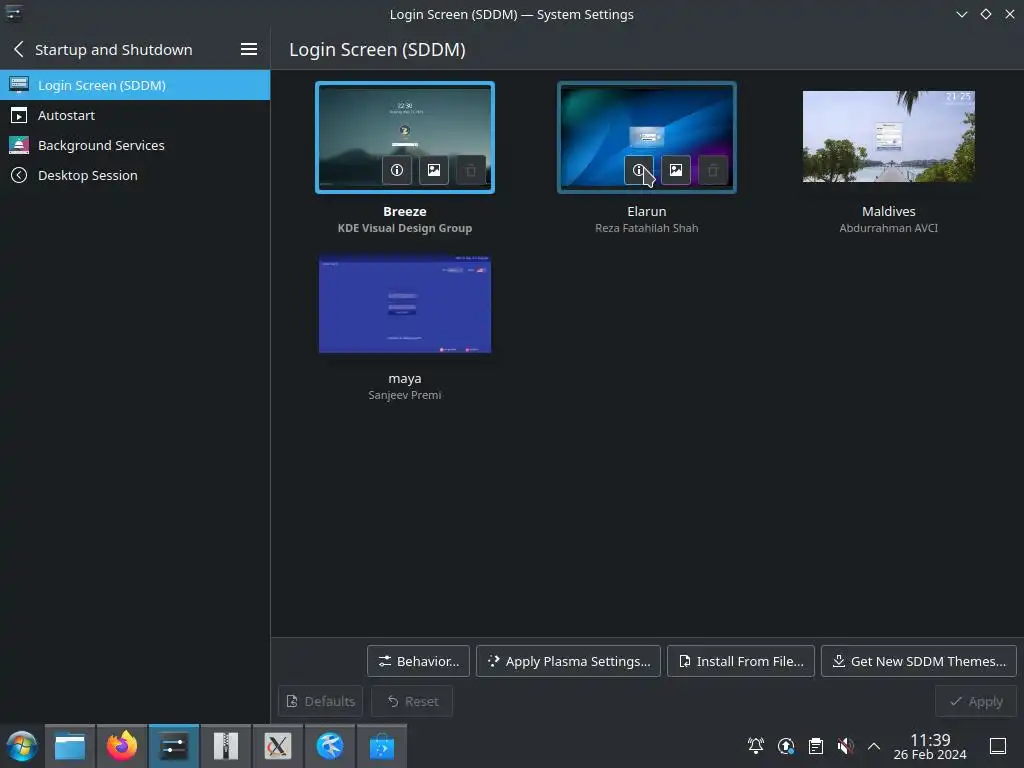
Task: Click Apply Plasma Settings... button
Action: point(568,661)
